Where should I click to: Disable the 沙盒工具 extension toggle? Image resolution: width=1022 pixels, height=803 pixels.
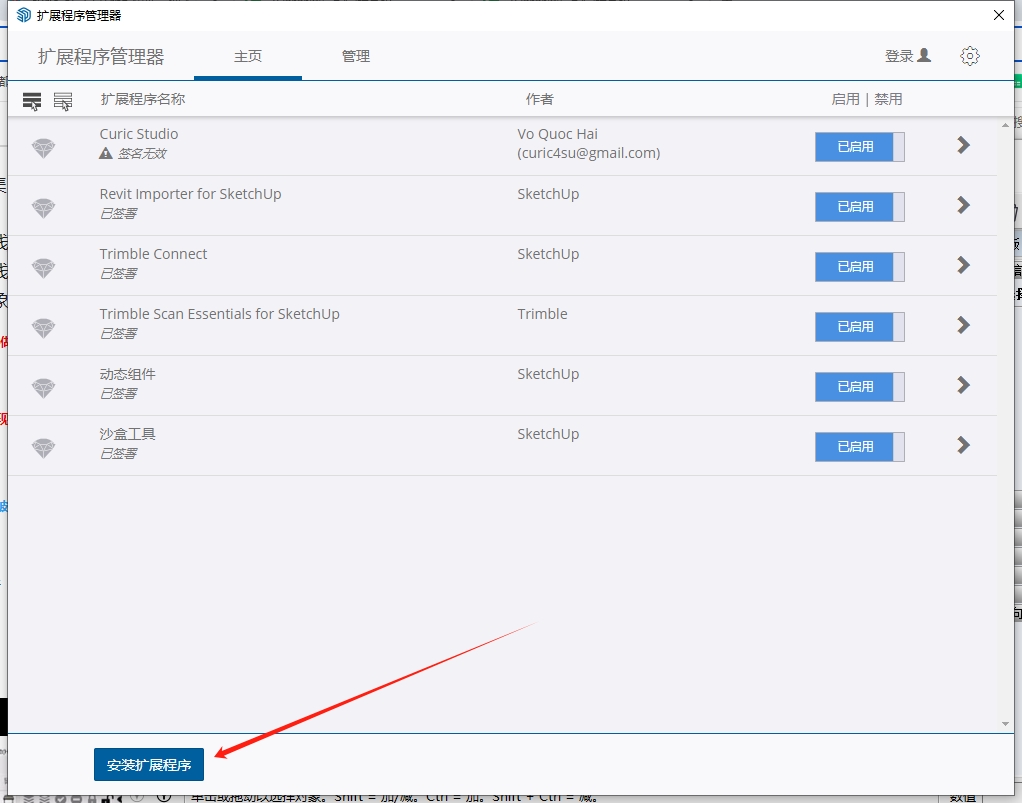(859, 446)
